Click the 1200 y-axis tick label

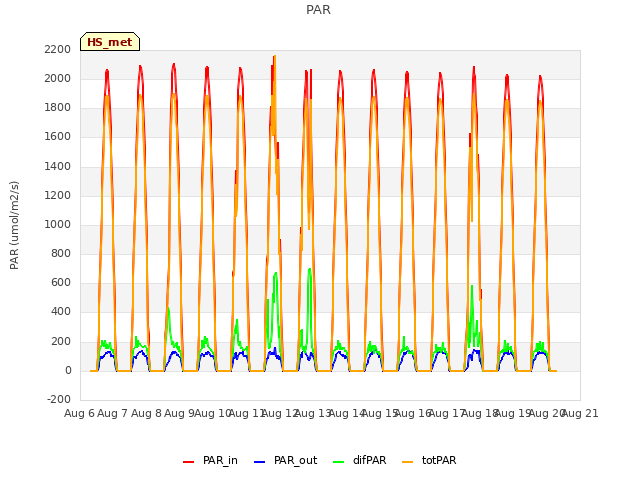coord(58,195)
